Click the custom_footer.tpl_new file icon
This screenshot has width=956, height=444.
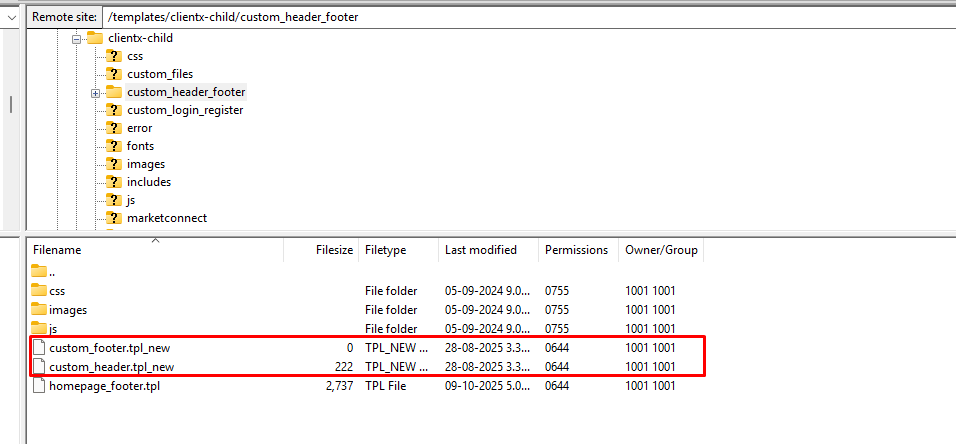pyautogui.click(x=39, y=347)
